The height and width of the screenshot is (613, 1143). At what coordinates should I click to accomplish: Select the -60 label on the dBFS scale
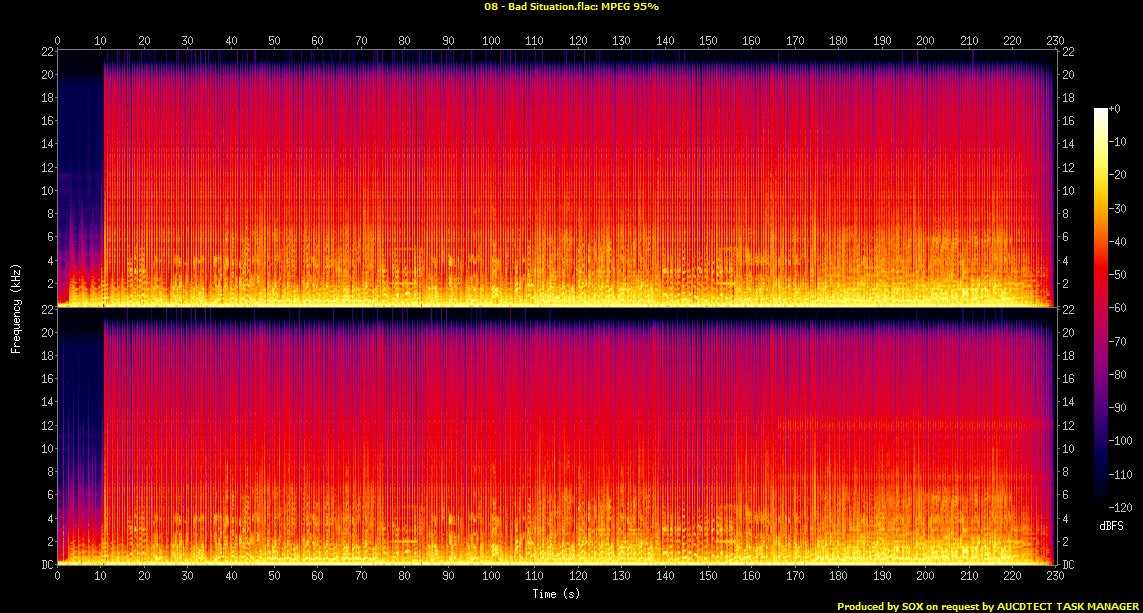(1122, 308)
